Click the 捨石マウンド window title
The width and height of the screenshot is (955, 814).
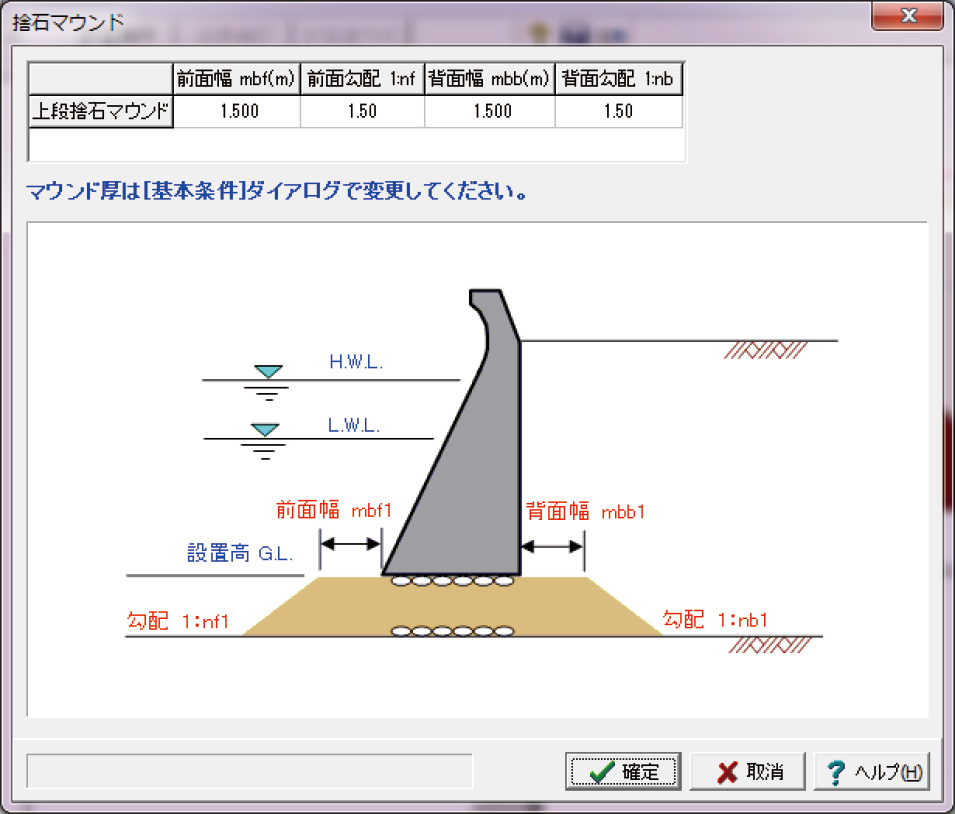point(68,23)
